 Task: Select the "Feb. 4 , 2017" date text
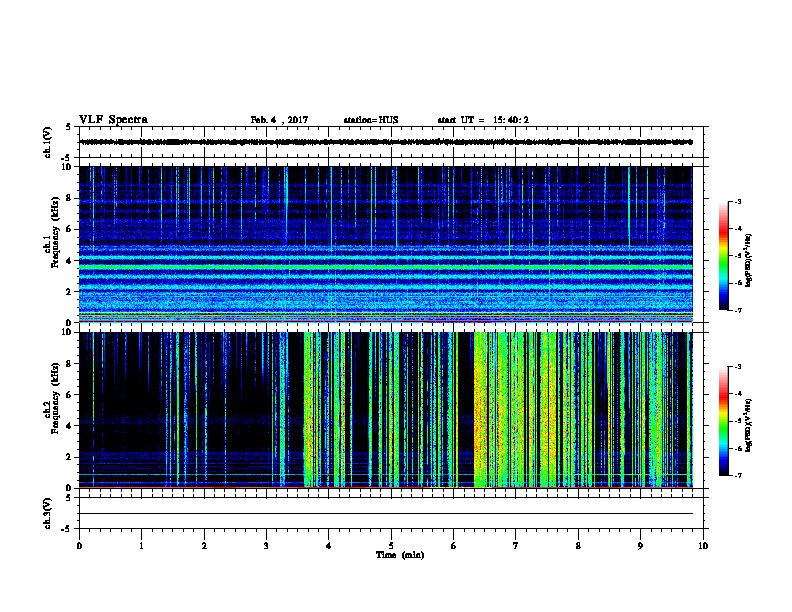click(279, 120)
